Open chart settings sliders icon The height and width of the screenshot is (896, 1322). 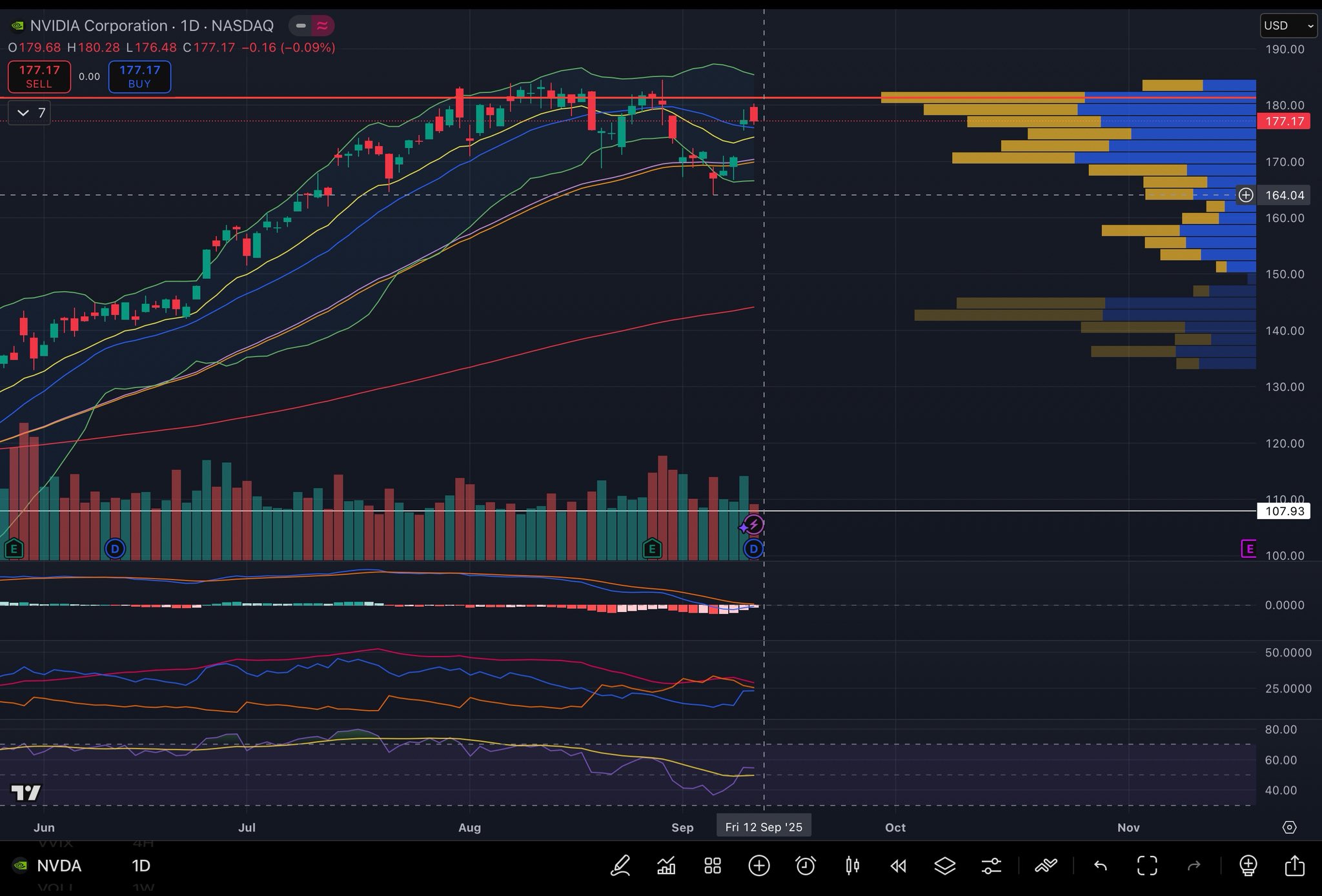coord(991,866)
